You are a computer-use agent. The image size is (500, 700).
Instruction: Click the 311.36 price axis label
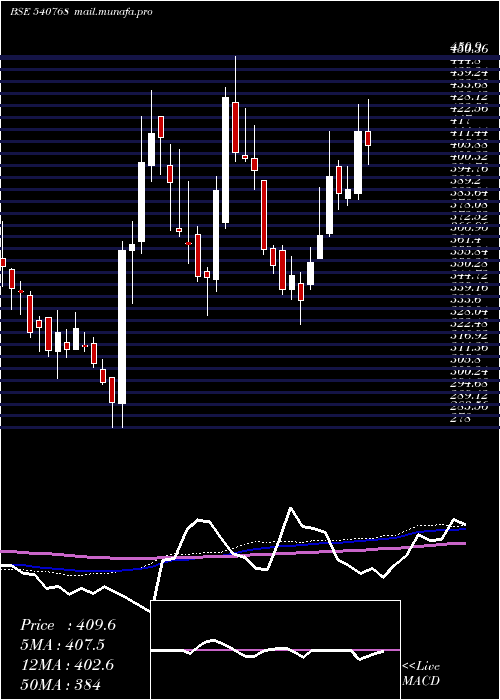(x=468, y=347)
